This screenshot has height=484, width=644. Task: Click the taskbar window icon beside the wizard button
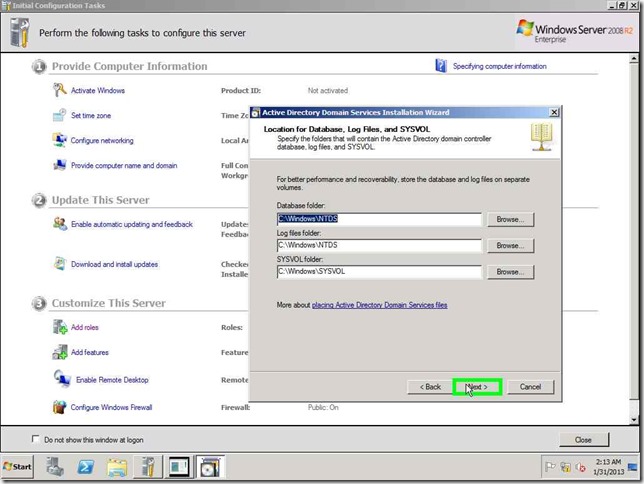(179, 467)
